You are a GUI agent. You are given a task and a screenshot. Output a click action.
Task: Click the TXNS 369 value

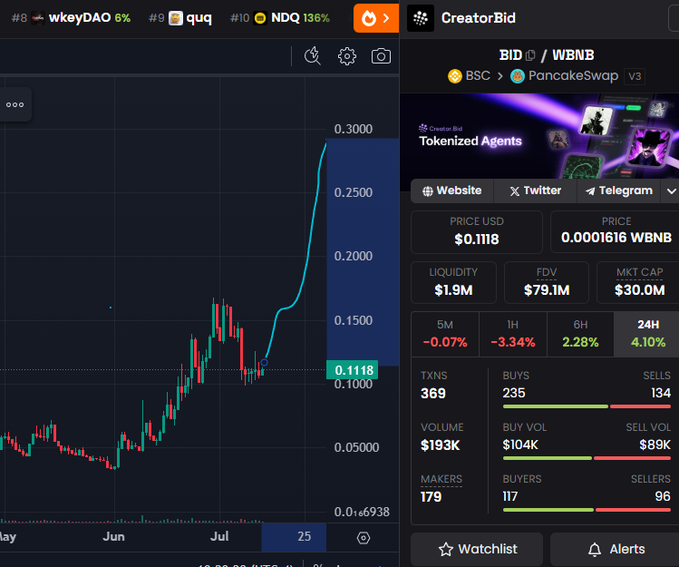pyautogui.click(x=433, y=393)
